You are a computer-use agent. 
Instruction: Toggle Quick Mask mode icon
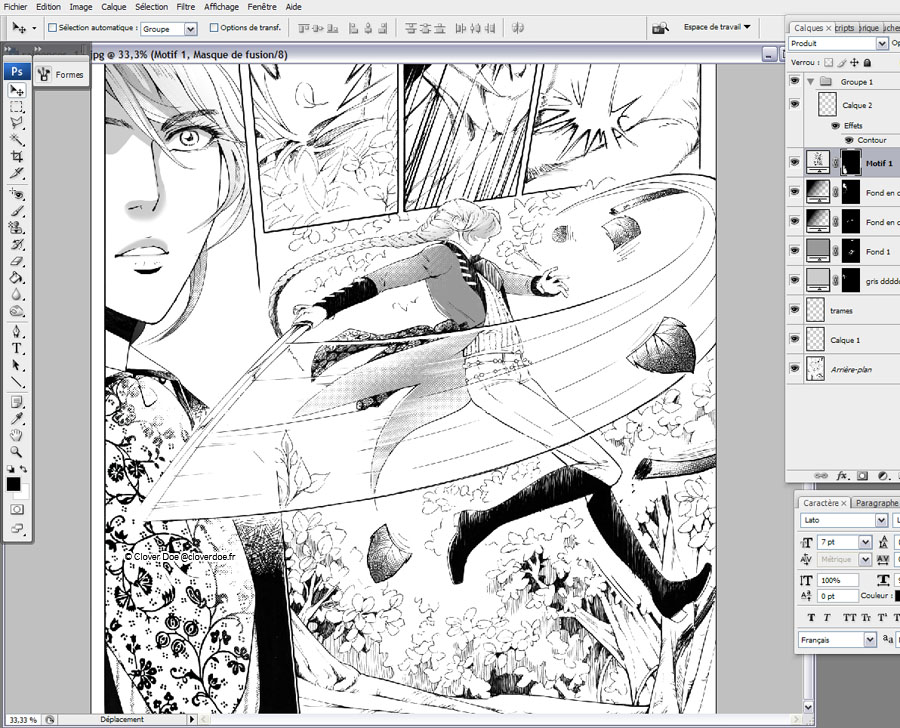point(17,509)
